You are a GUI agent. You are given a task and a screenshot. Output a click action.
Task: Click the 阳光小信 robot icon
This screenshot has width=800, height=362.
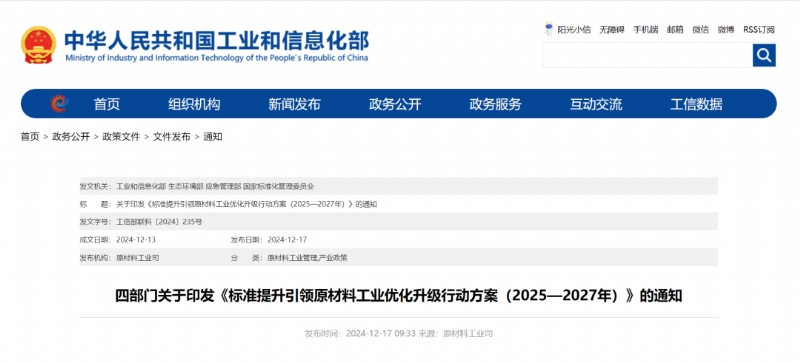pos(548,29)
